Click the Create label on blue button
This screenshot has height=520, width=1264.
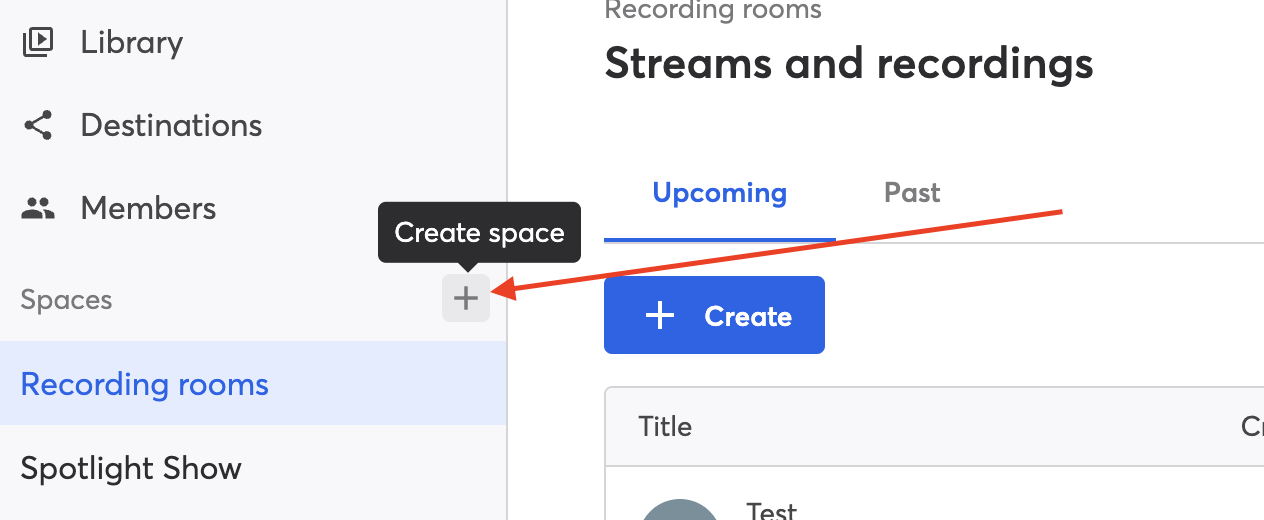pos(748,316)
